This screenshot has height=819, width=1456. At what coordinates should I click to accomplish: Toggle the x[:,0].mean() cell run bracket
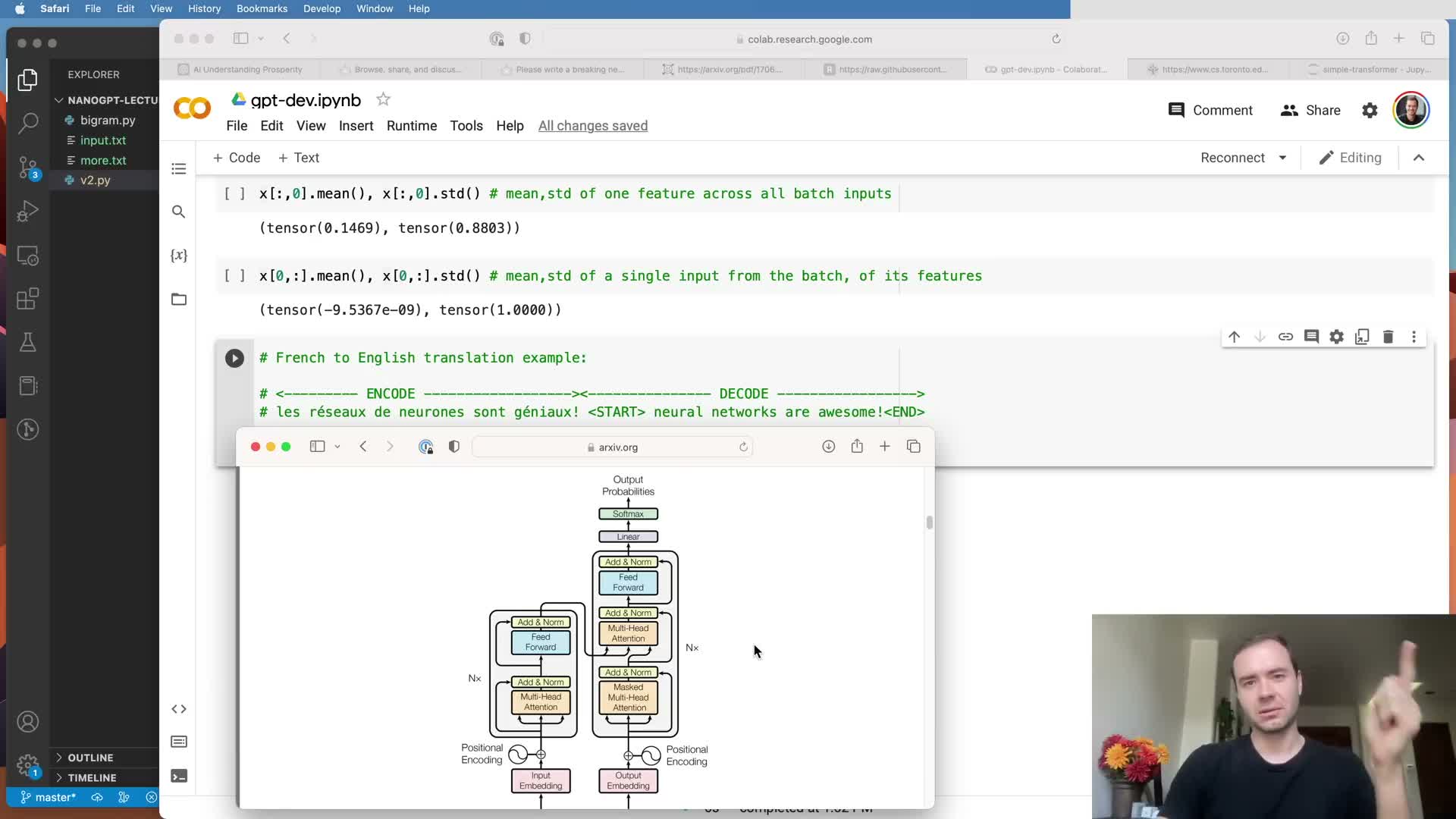234,194
